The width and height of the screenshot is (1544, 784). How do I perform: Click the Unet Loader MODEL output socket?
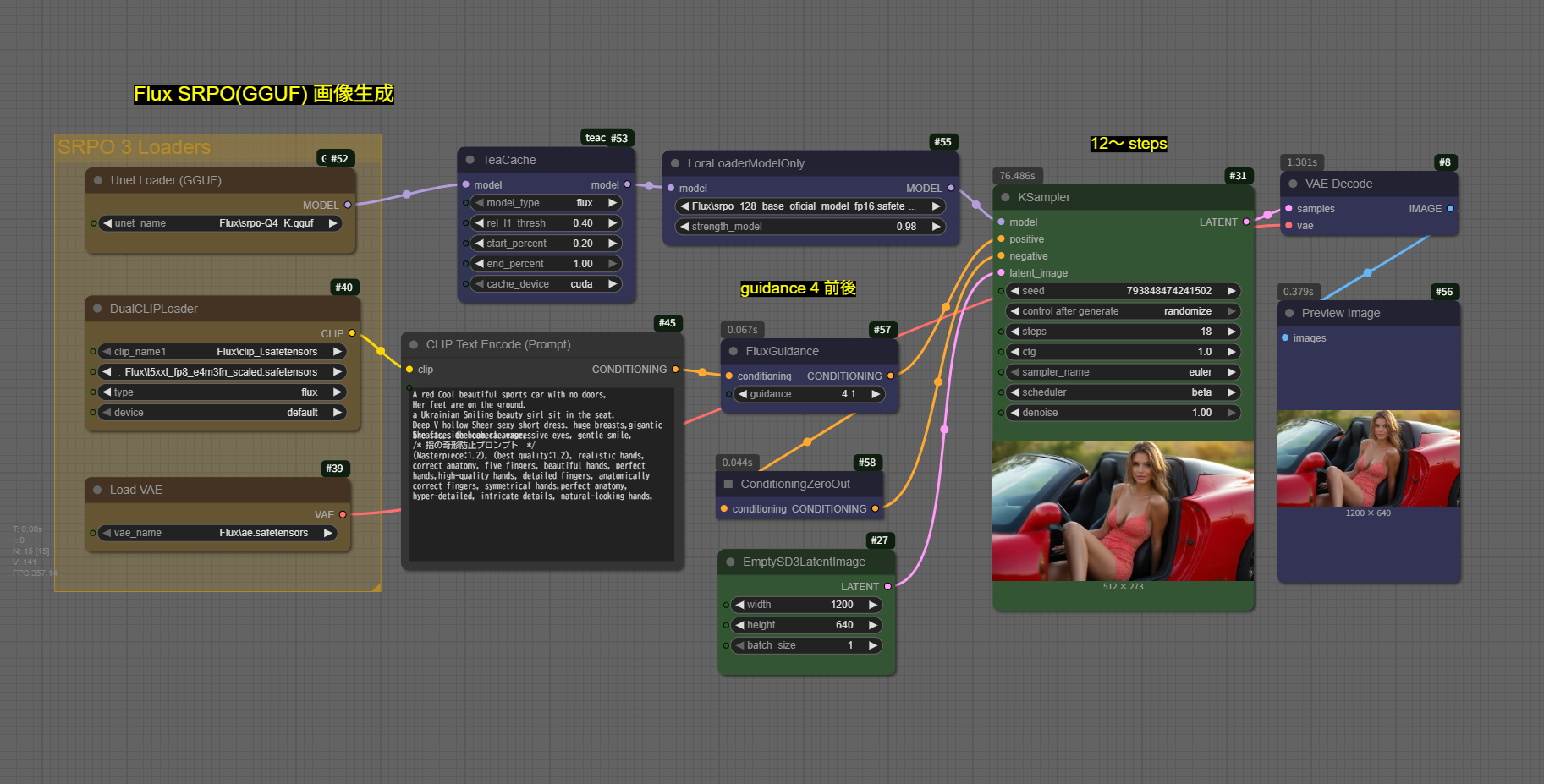point(347,205)
